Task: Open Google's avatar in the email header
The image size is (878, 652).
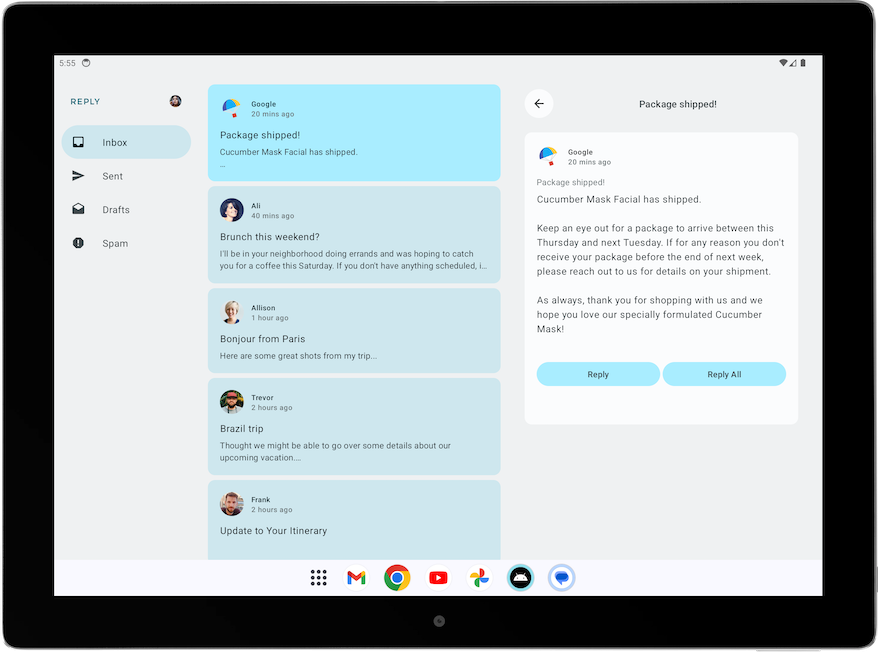Action: click(548, 157)
